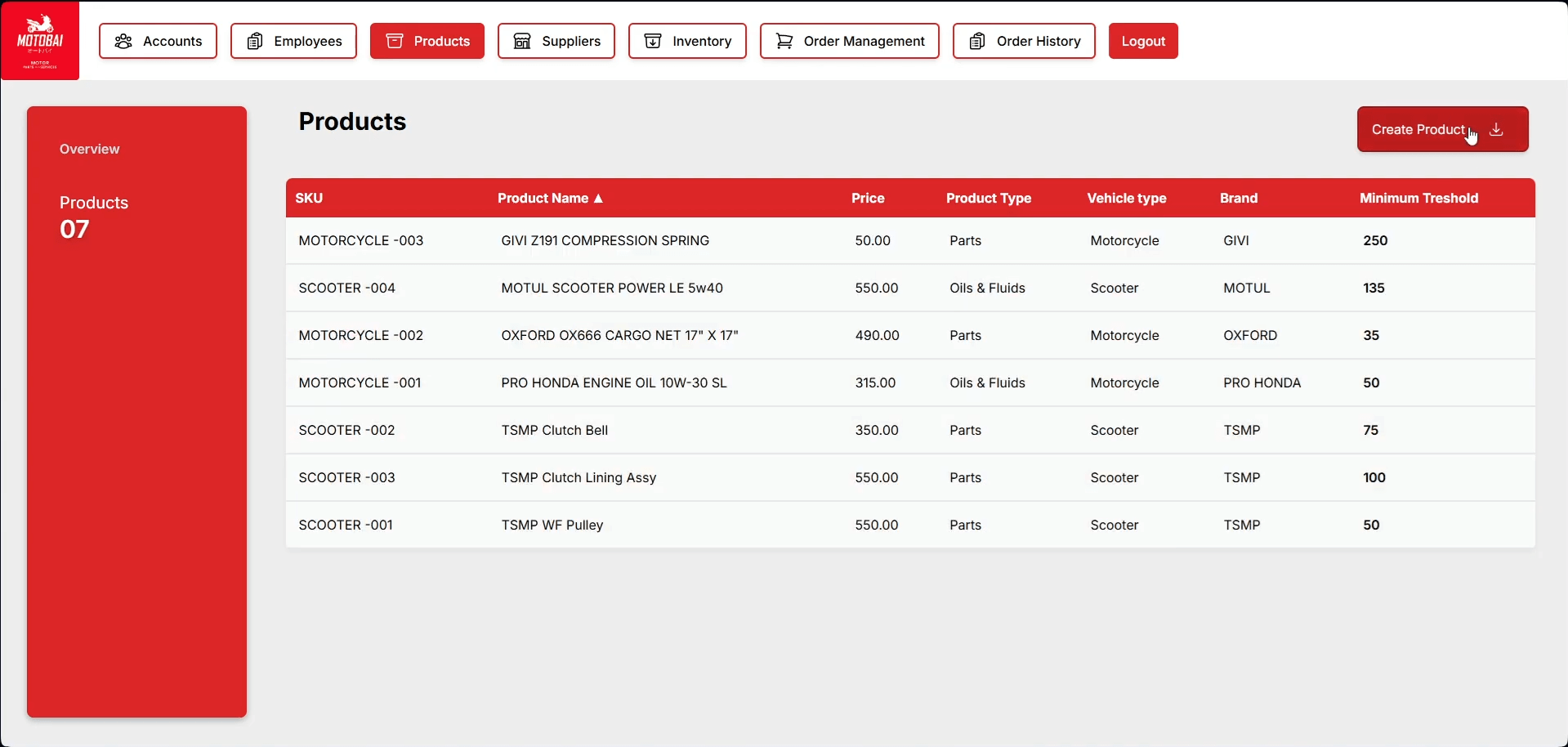Image resolution: width=1568 pixels, height=747 pixels.
Task: Click the Order Management cart icon
Action: [x=784, y=41]
